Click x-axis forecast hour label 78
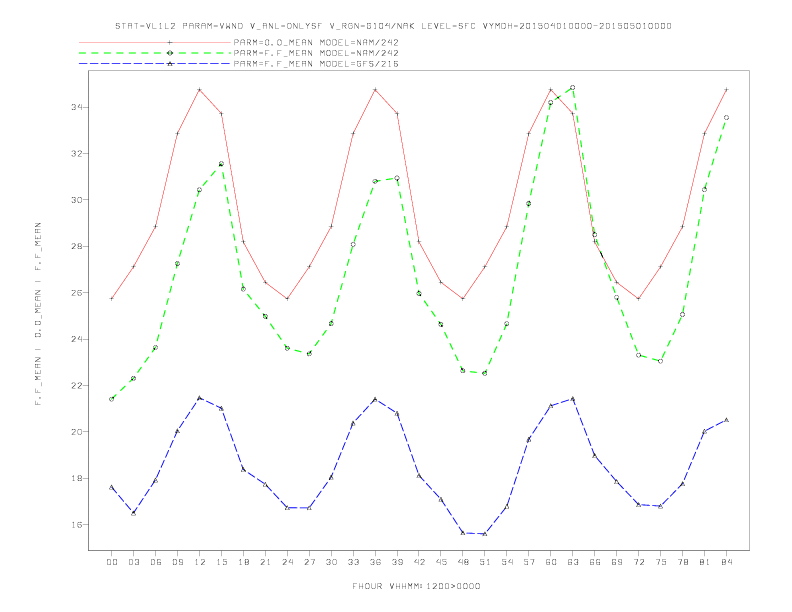The height and width of the screenshot is (612, 792). point(683,562)
